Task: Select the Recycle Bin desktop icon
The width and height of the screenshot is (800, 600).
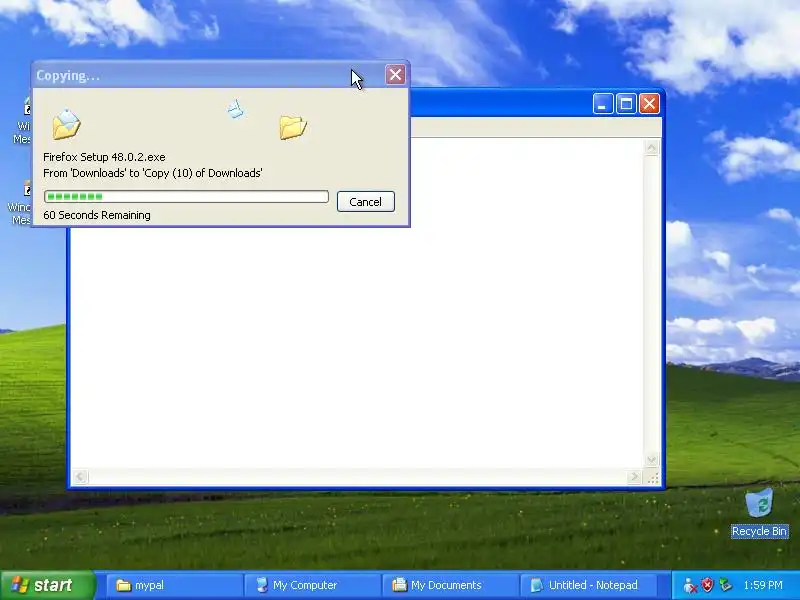Action: tap(759, 513)
